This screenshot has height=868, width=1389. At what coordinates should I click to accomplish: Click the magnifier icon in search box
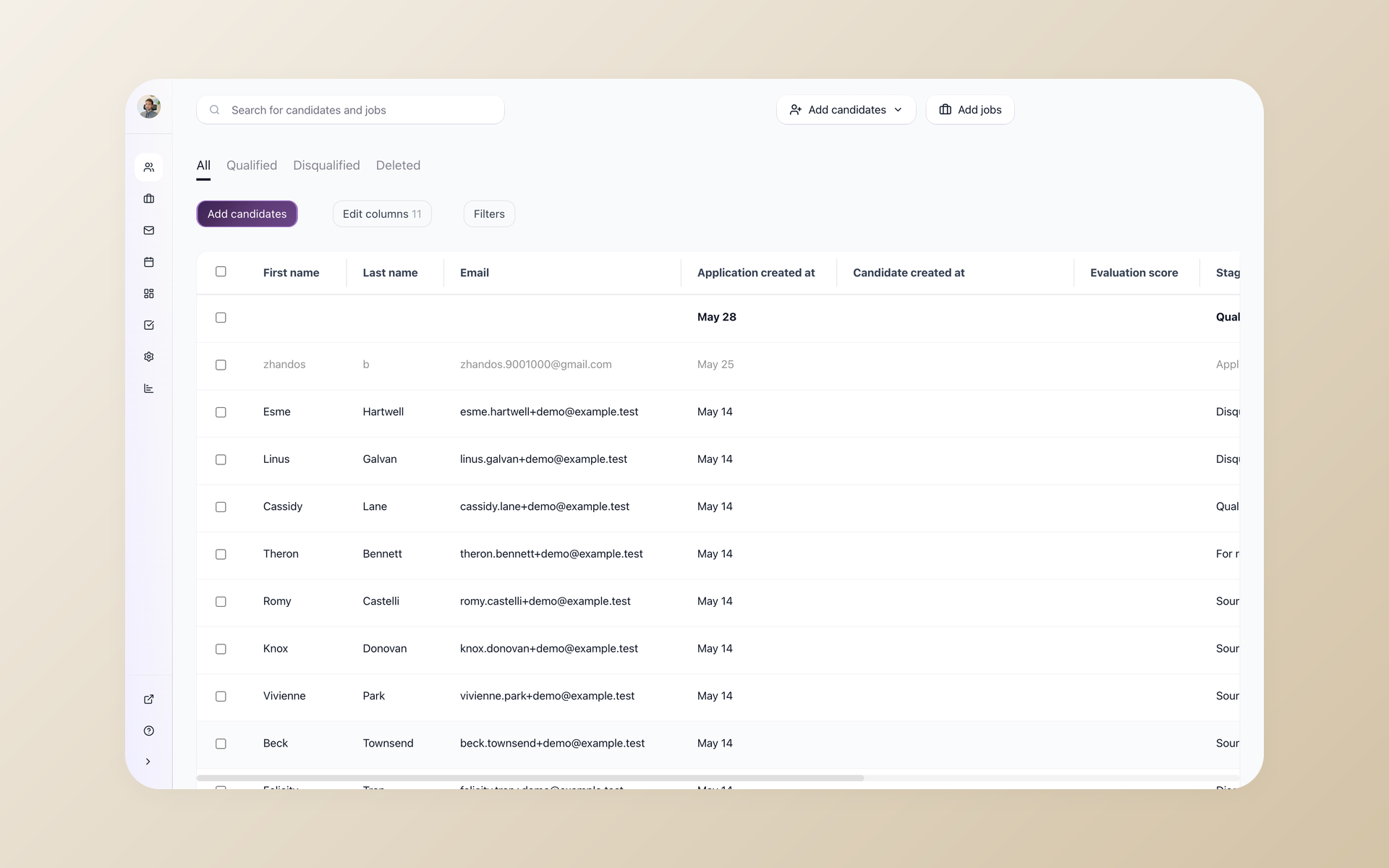point(215,110)
